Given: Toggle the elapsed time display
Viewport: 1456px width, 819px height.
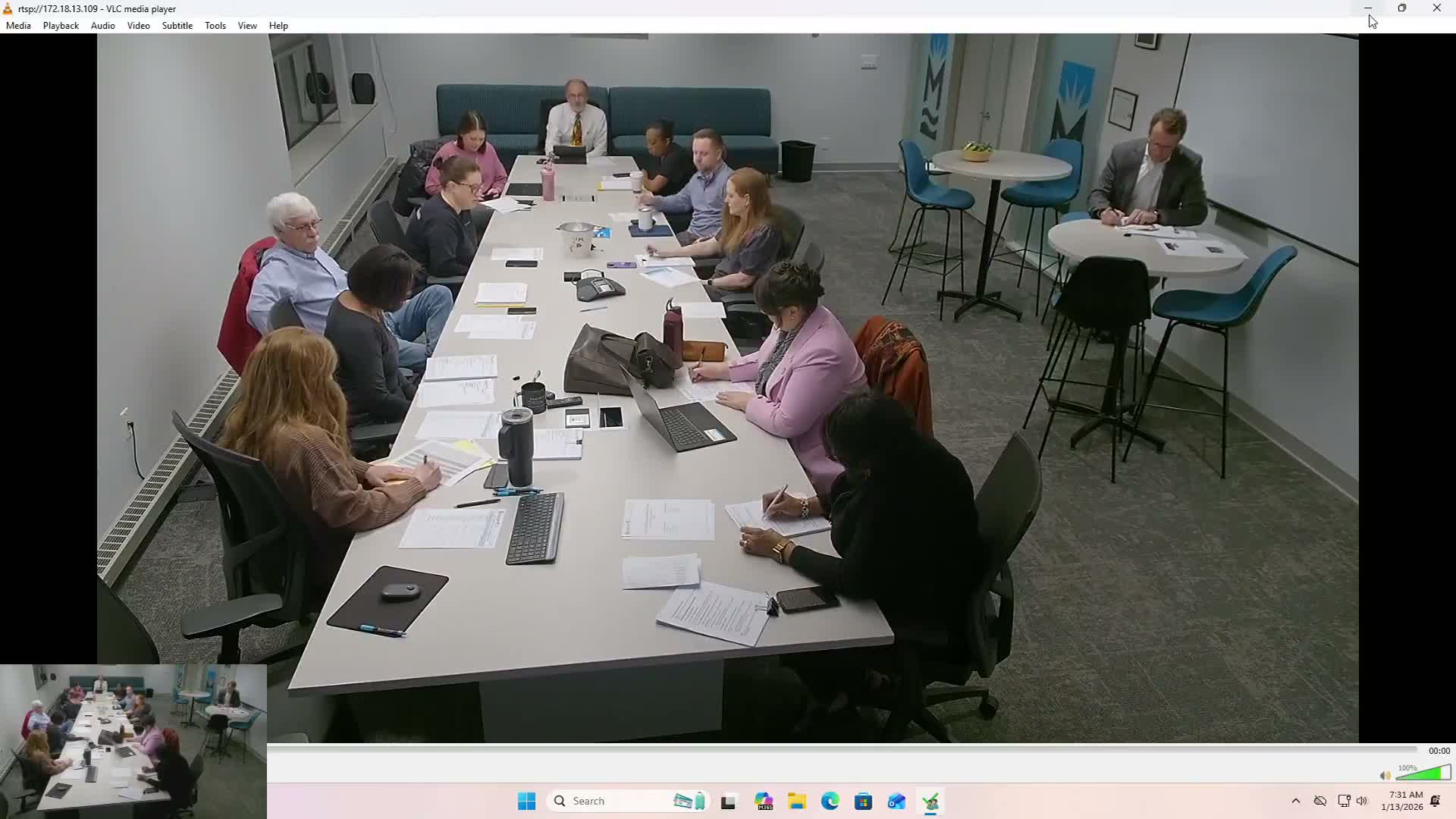Looking at the screenshot, I should [x=1439, y=751].
